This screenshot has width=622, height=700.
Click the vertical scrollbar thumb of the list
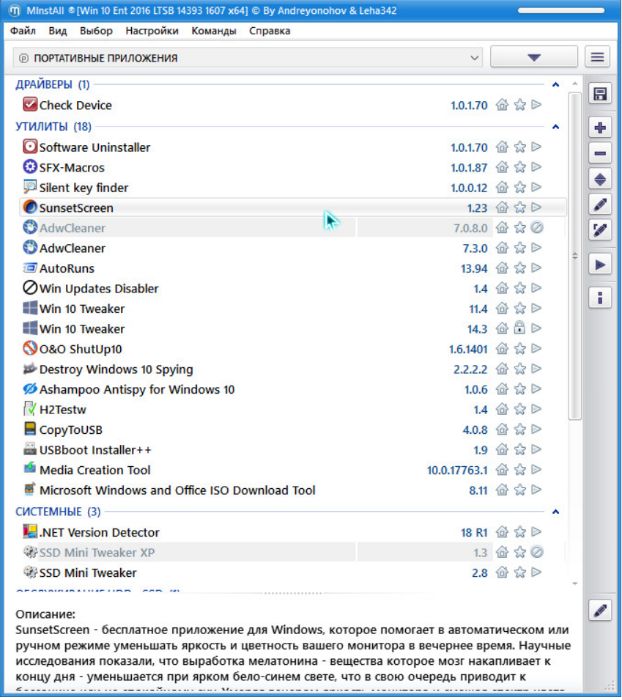click(575, 256)
